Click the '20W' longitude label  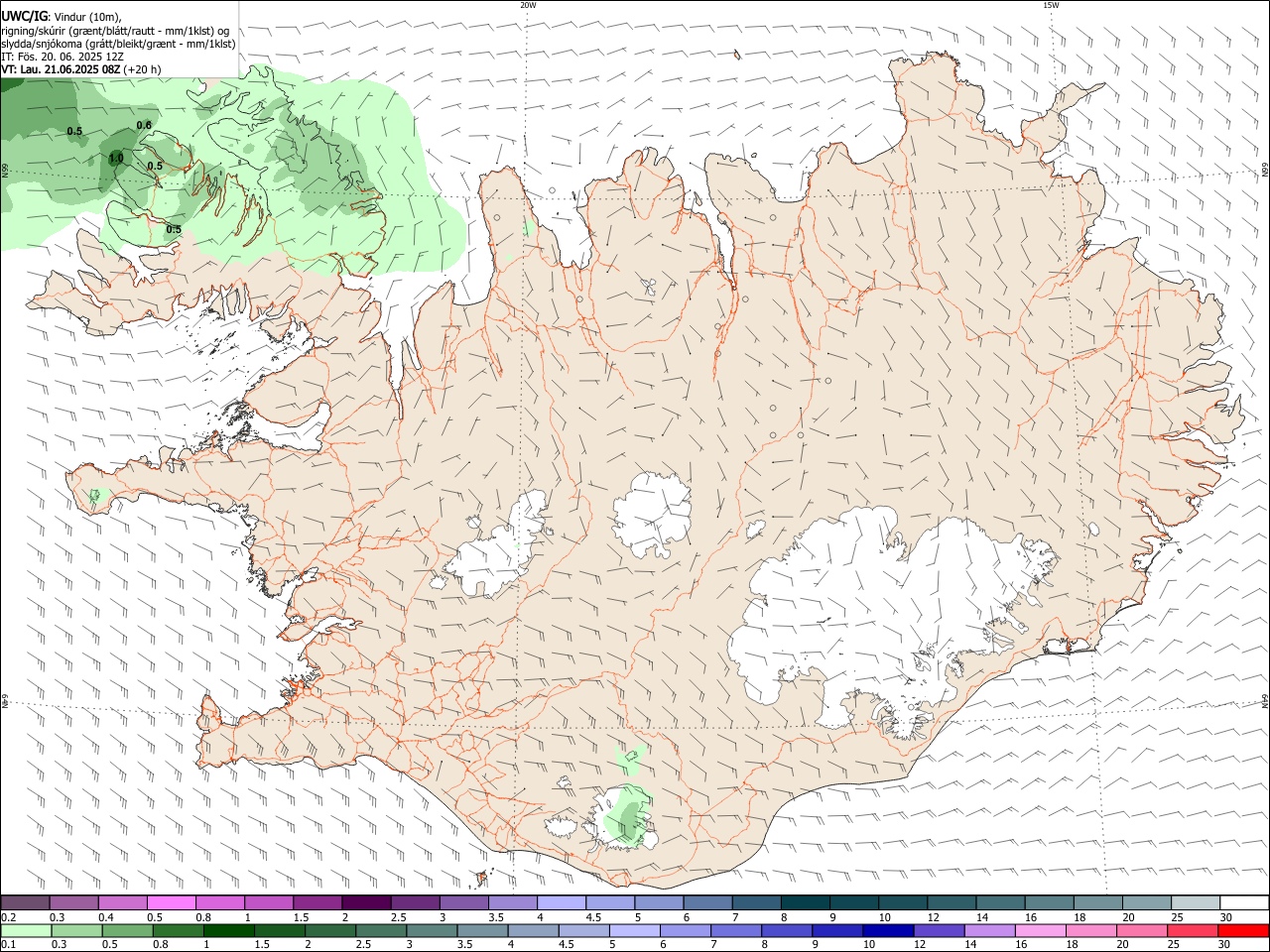[528, 5]
